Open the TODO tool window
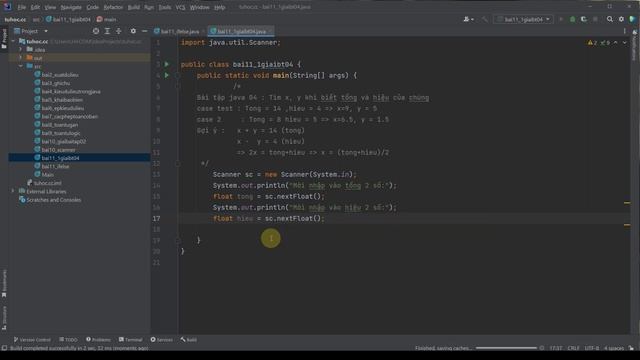The width and height of the screenshot is (640, 360). click(x=68, y=340)
